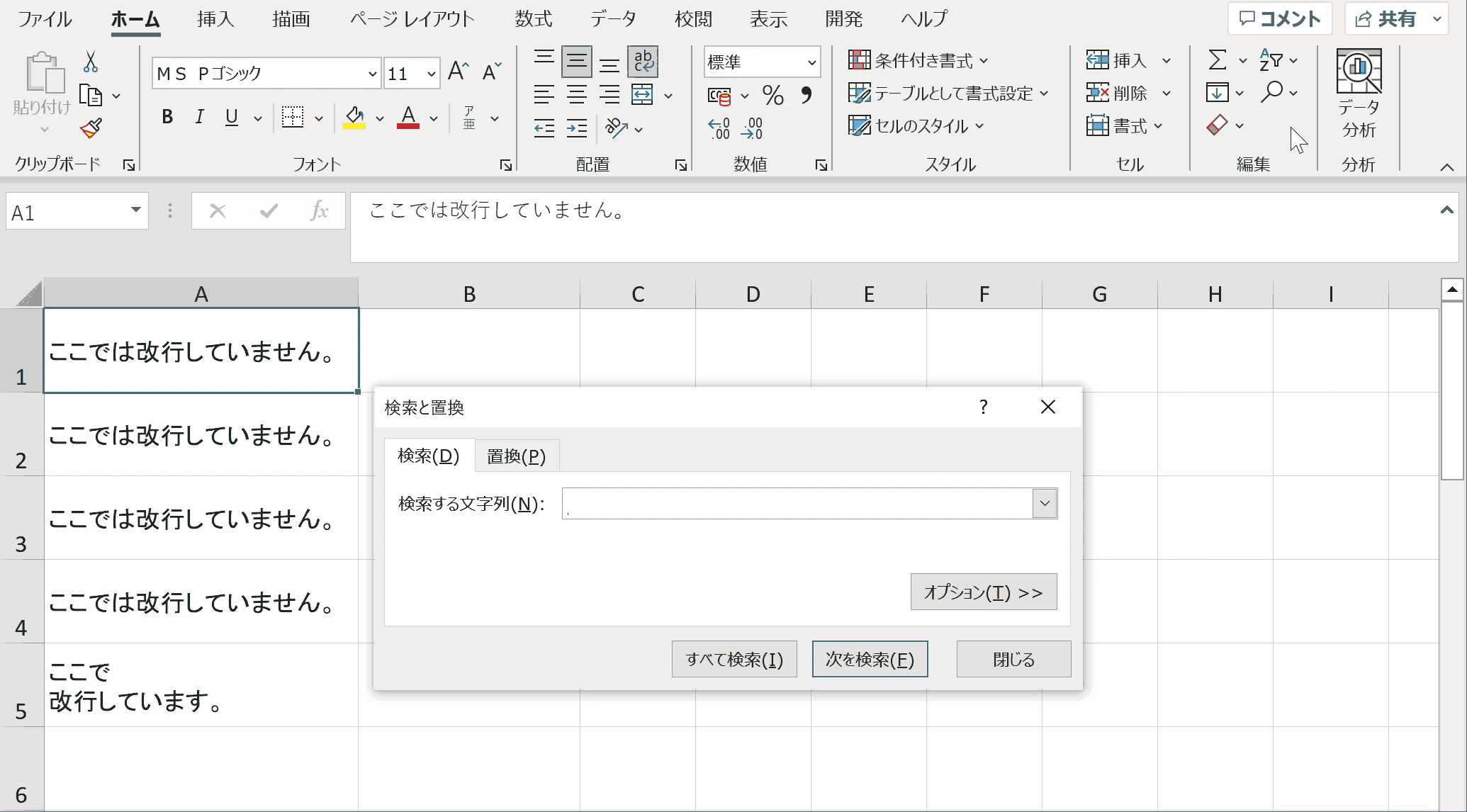
Task: Open the MS Pゴシック font name dropdown
Action: [372, 74]
